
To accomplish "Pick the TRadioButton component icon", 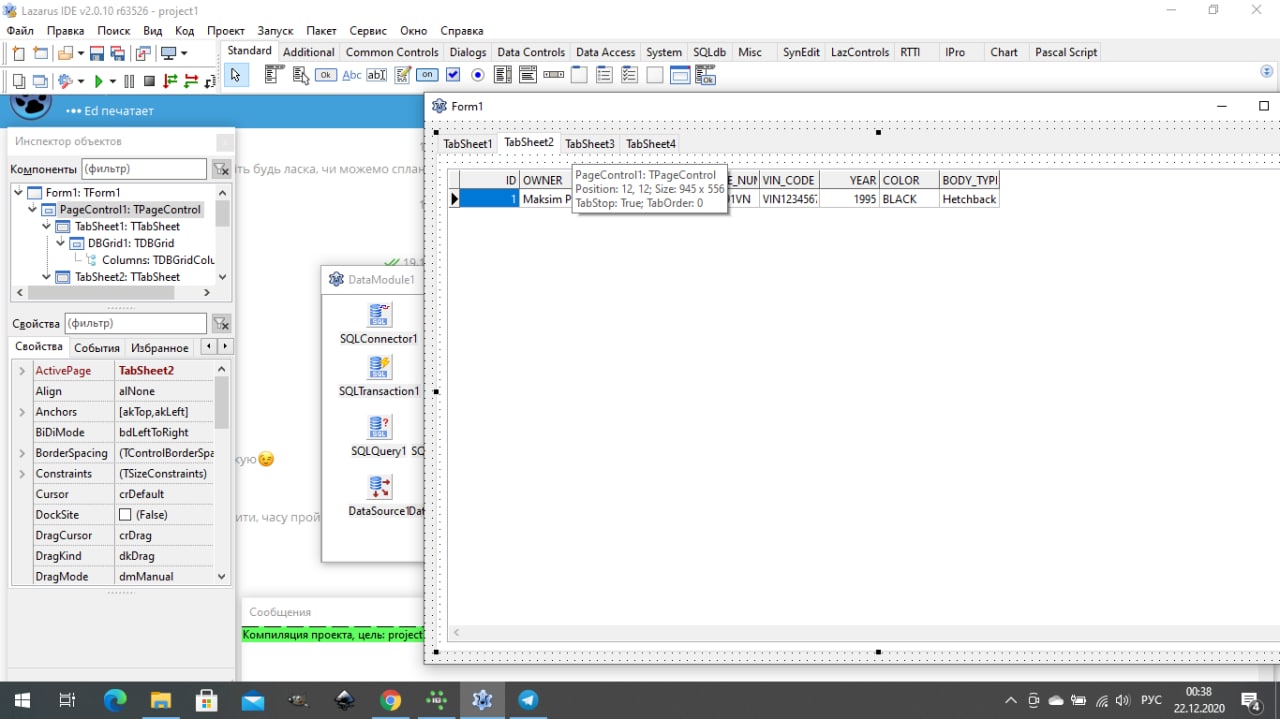I will (x=478, y=75).
